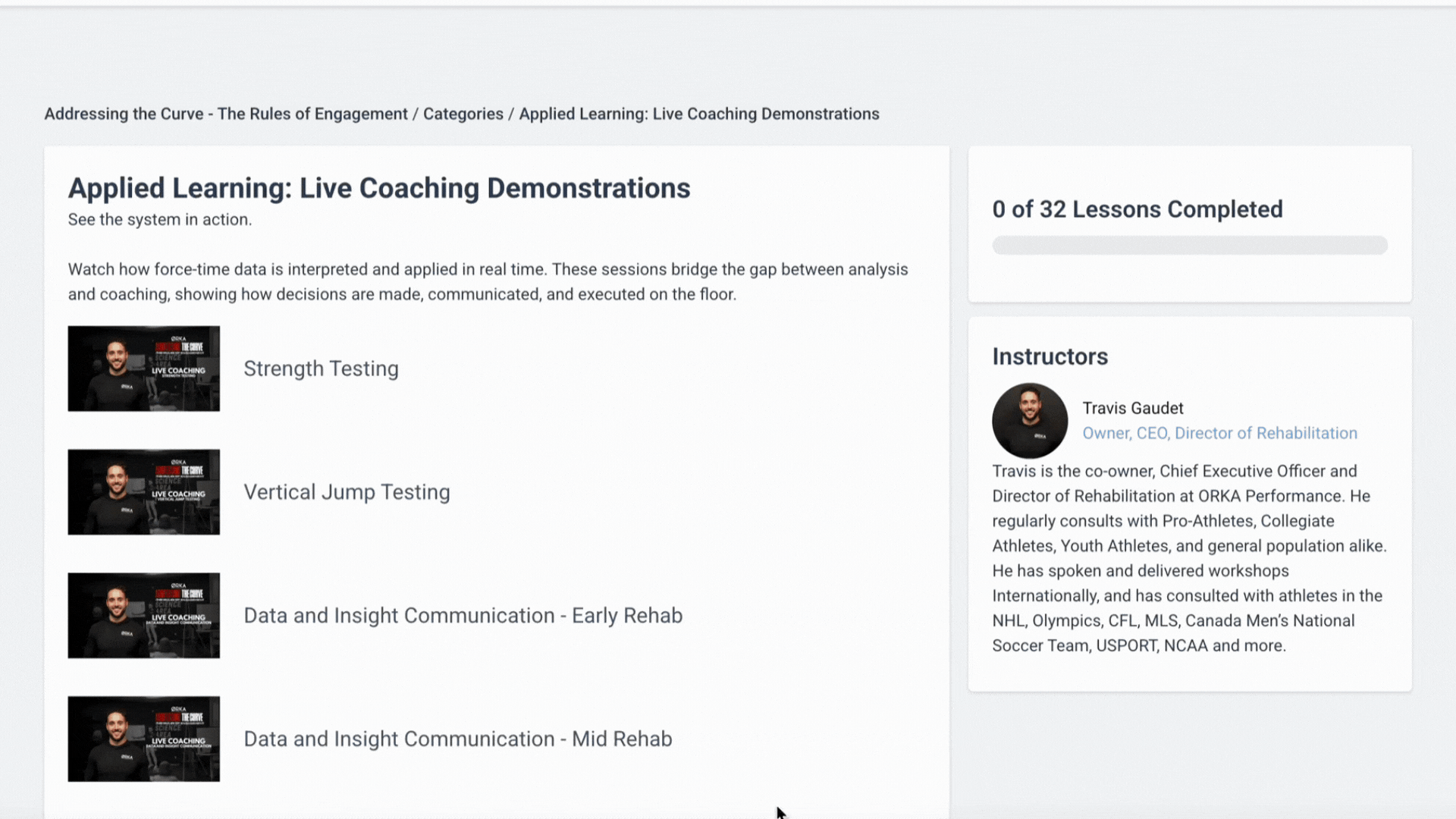Select Data and Insight Communication - Mid Rehab
The height and width of the screenshot is (819, 1456).
point(457,739)
